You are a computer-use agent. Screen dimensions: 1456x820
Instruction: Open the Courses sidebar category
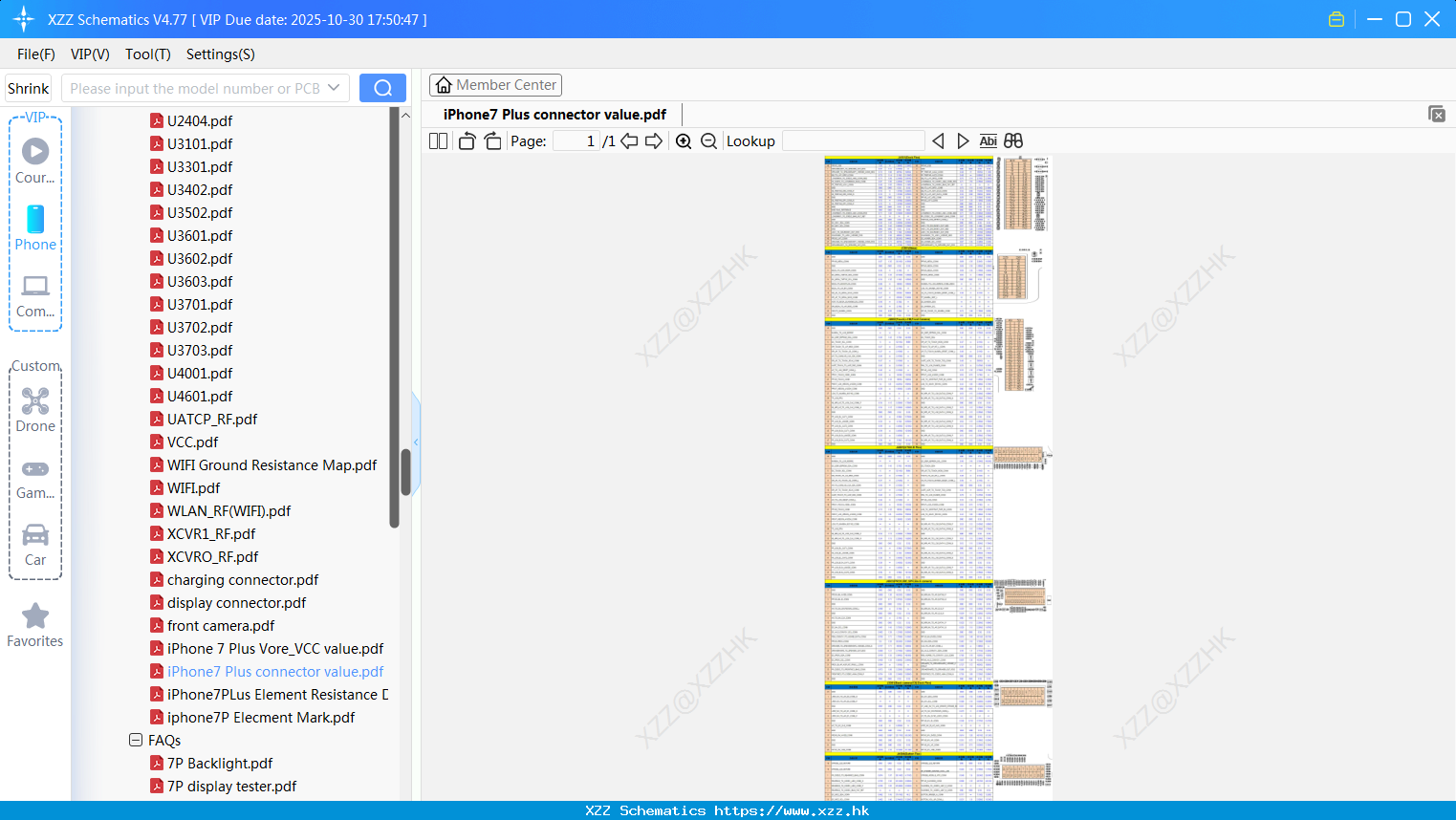tap(35, 161)
